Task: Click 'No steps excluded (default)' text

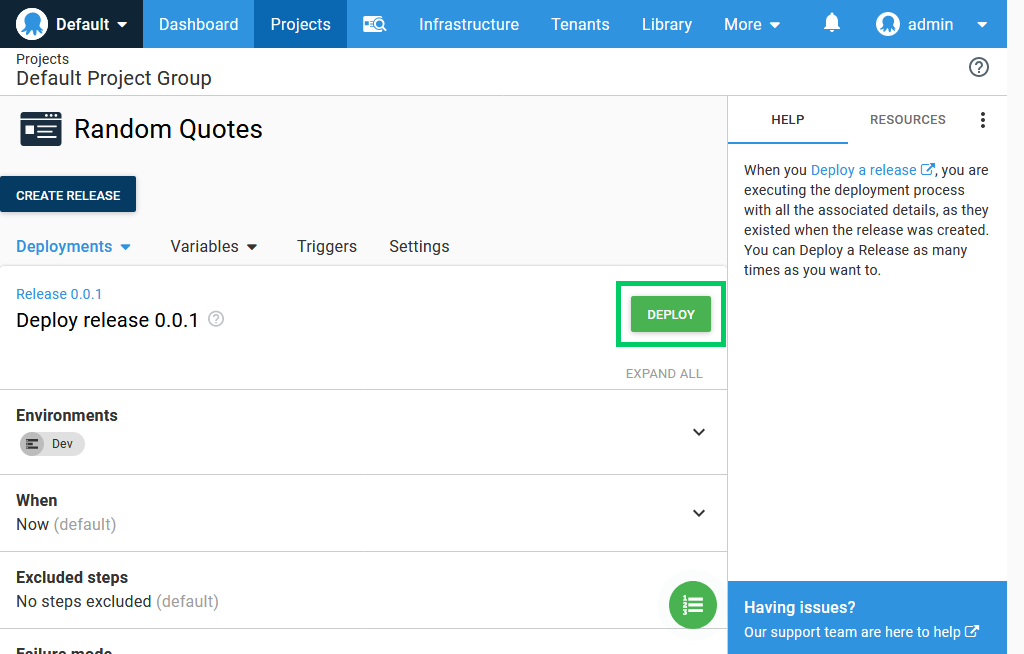Action: 118,602
